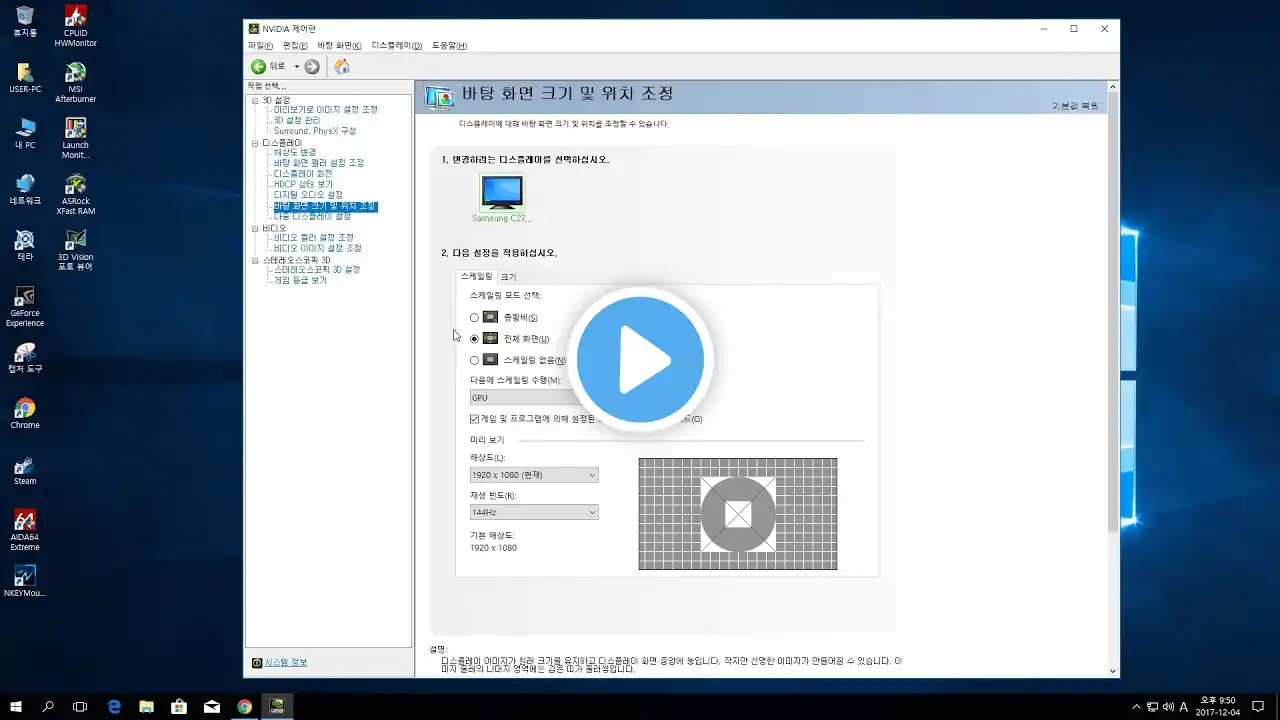1280x720 pixels.
Task: Open the 3D Vision 포토 뷰어 desktop icon
Action: coord(75,250)
